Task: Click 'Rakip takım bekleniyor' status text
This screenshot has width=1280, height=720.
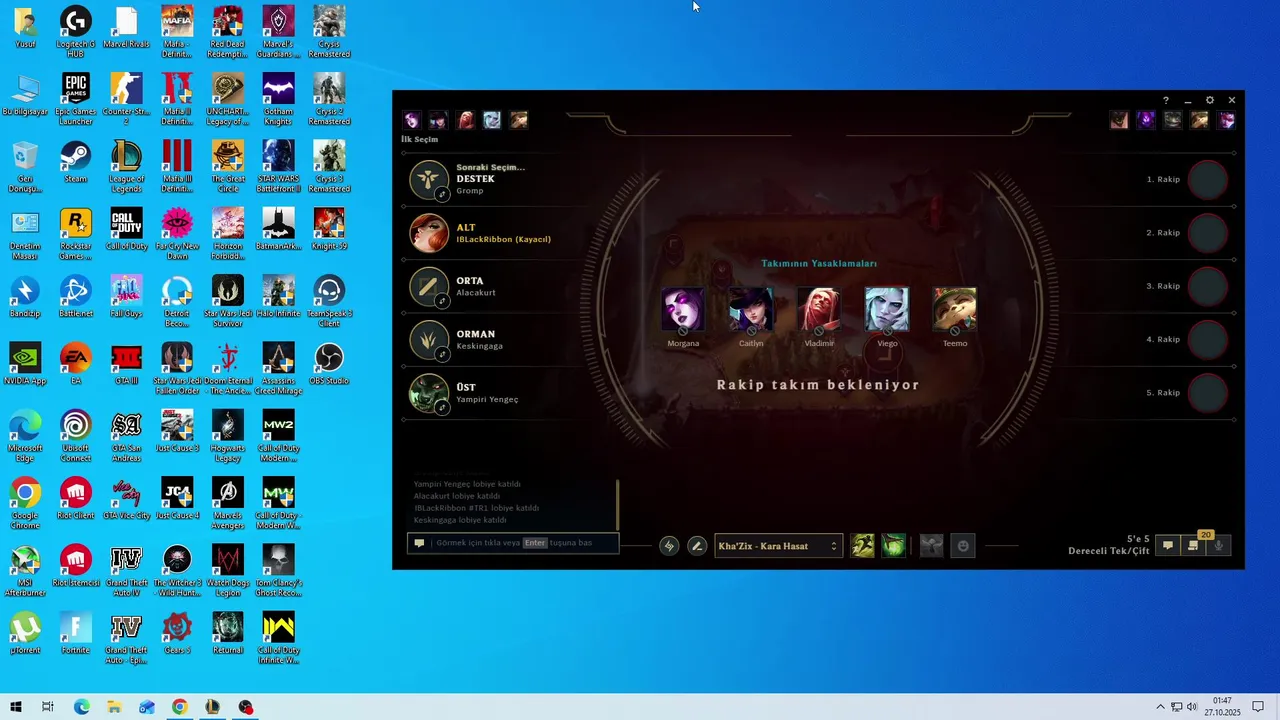Action: point(818,385)
